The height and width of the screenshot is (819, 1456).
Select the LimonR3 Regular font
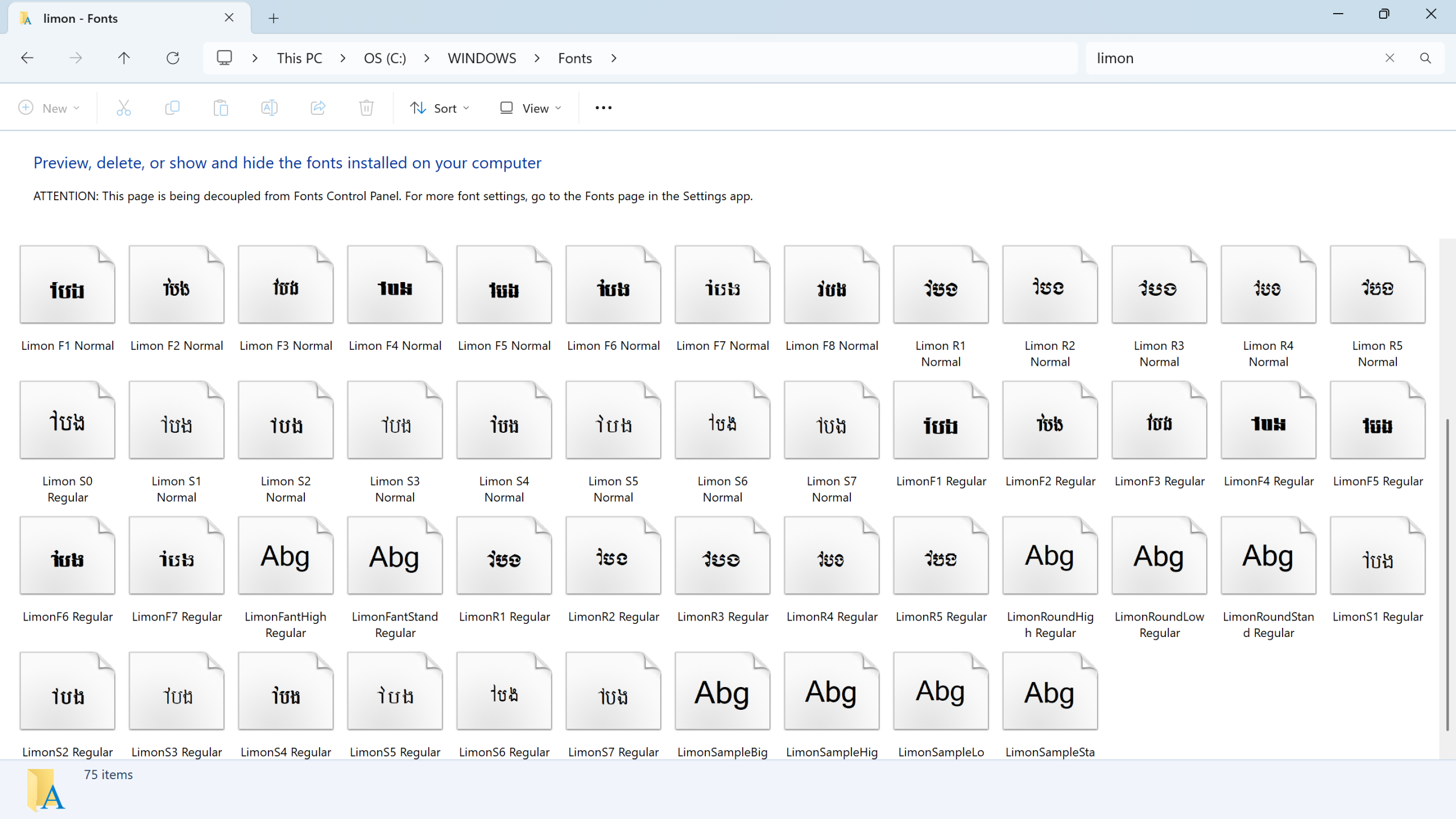click(723, 570)
